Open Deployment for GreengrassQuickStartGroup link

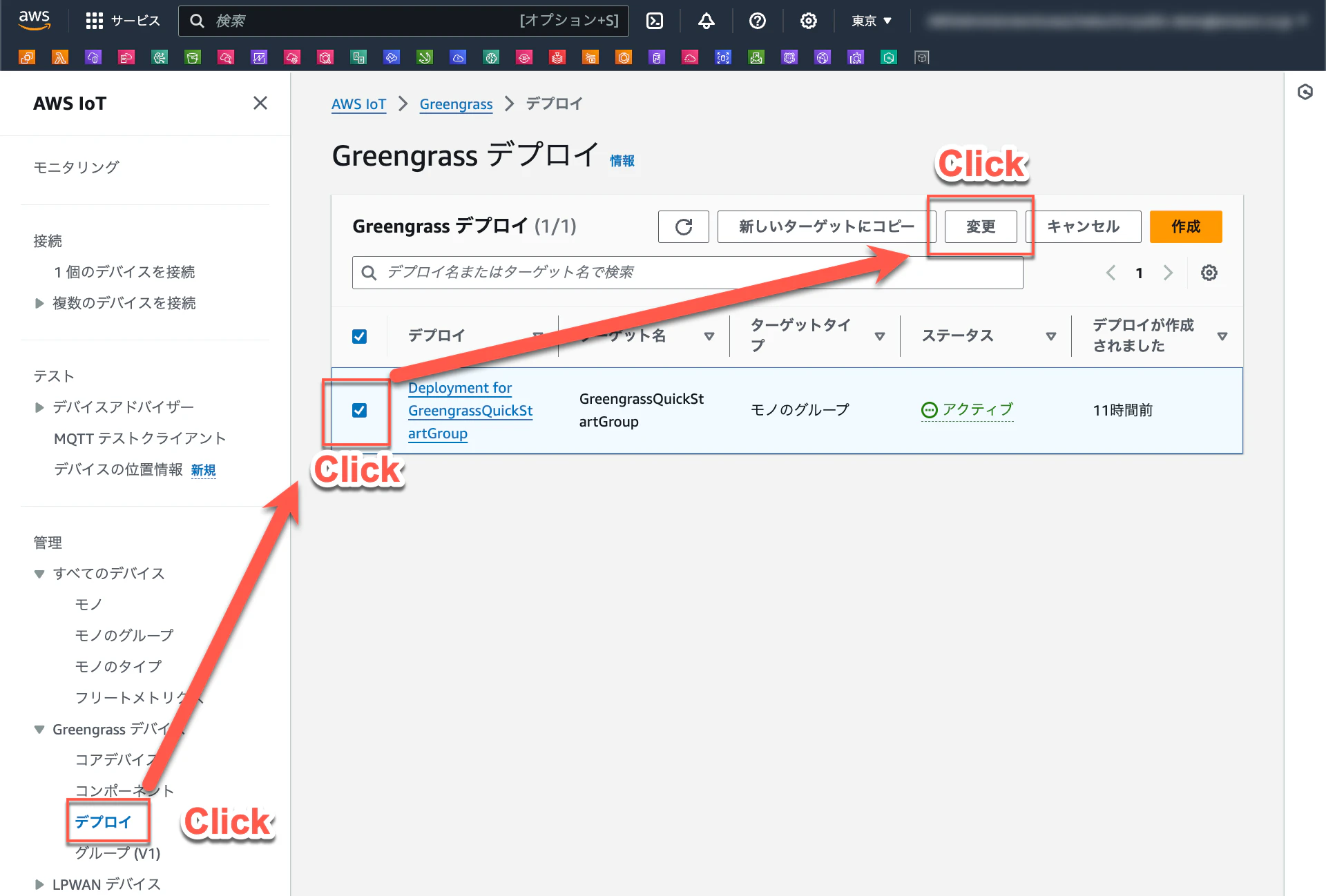coord(470,411)
